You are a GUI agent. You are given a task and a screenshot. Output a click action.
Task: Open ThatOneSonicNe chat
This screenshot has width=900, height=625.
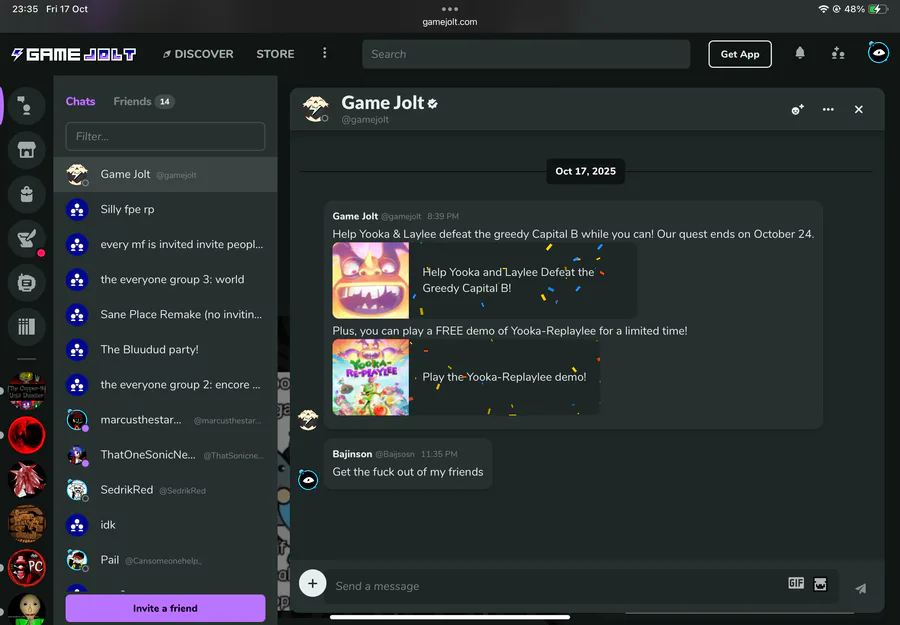point(165,455)
